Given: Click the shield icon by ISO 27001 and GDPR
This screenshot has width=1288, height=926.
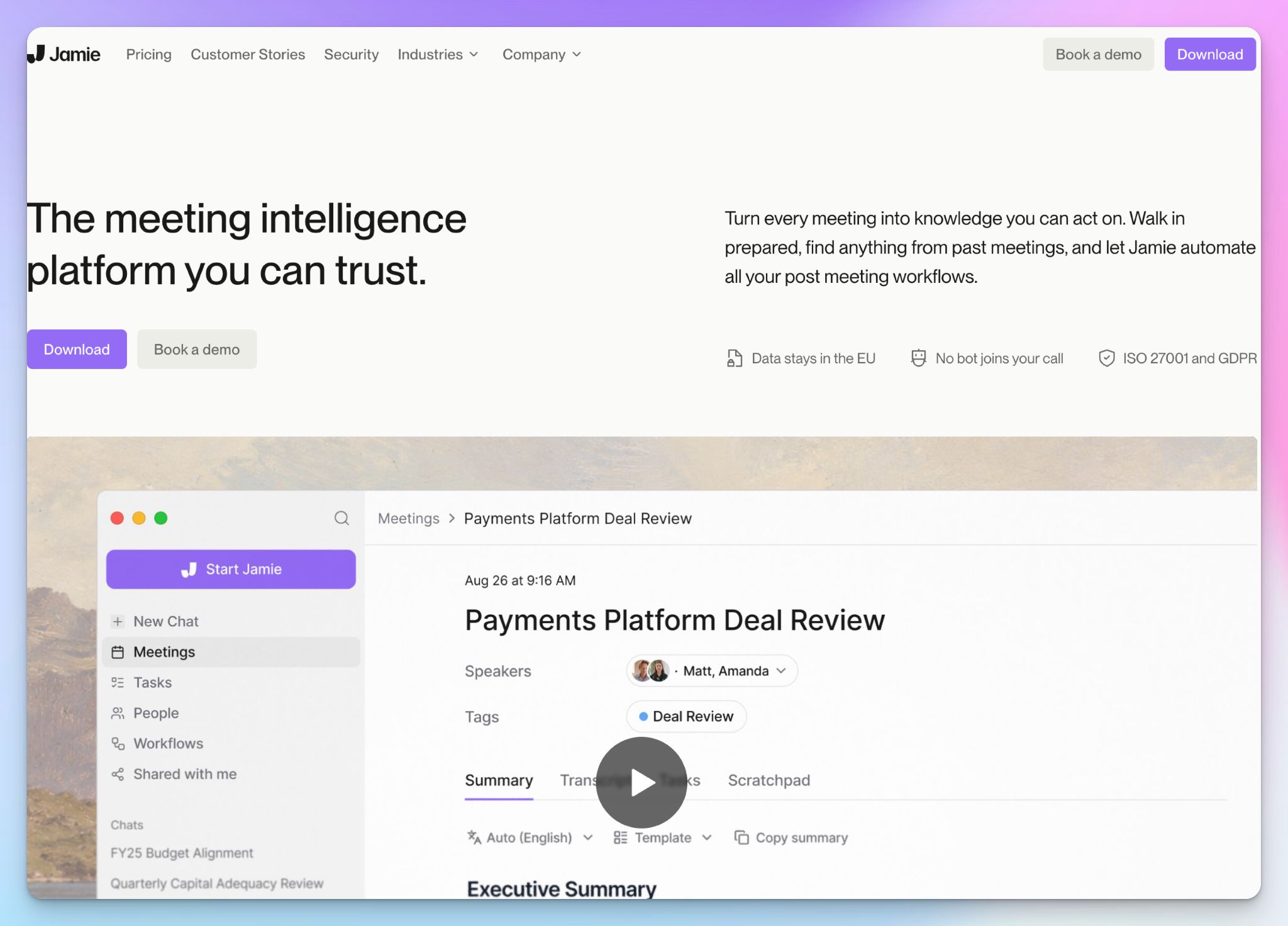Looking at the screenshot, I should point(1106,358).
